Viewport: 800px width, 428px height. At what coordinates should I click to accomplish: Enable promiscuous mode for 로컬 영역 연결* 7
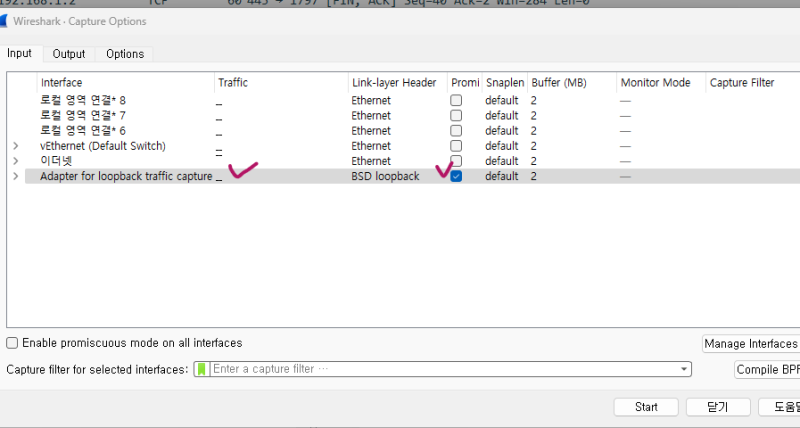coord(456,116)
